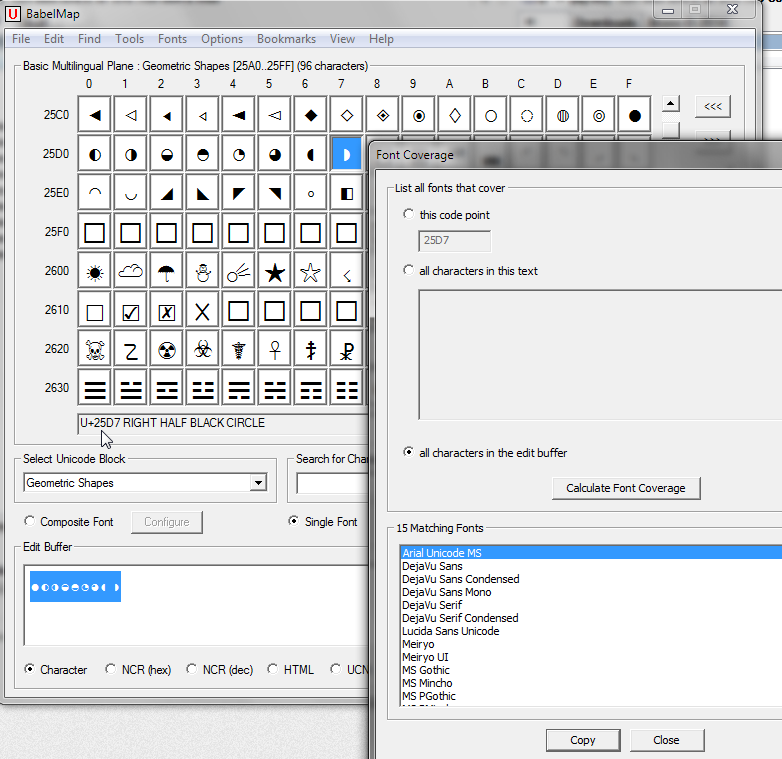Select MS Mincho in the font list

click(x=591, y=683)
